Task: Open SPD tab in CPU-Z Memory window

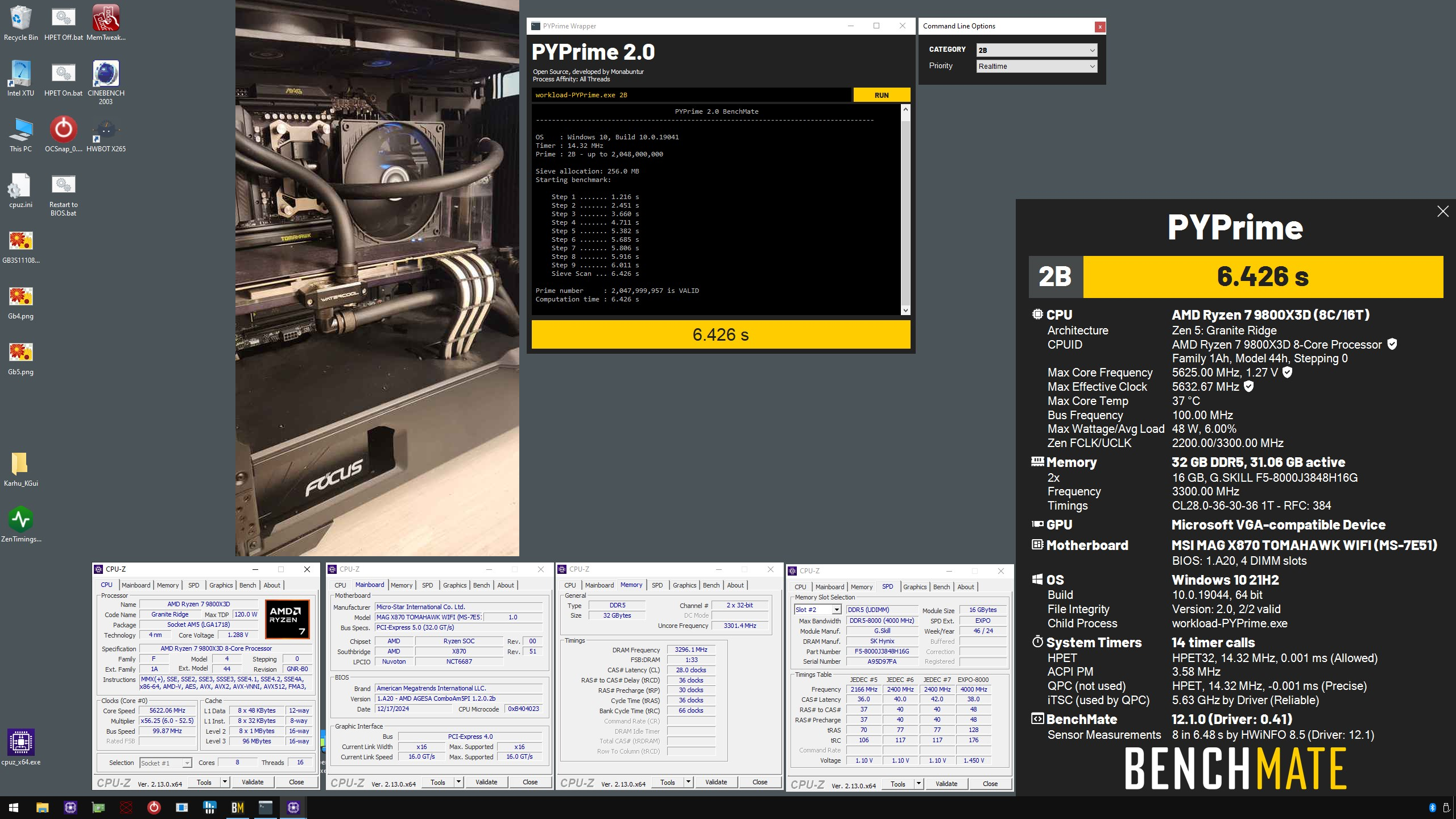Action: tap(657, 585)
